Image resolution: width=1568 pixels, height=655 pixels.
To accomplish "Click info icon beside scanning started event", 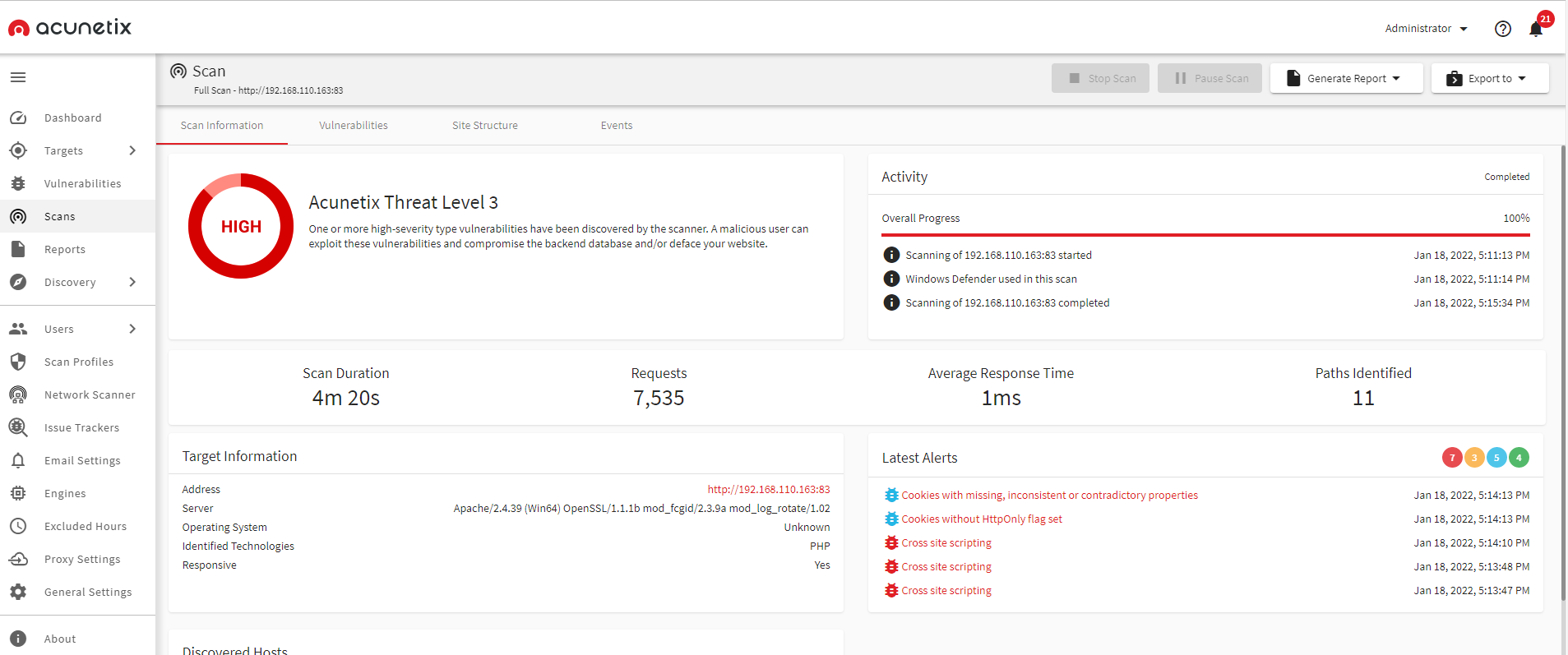I will (x=891, y=255).
